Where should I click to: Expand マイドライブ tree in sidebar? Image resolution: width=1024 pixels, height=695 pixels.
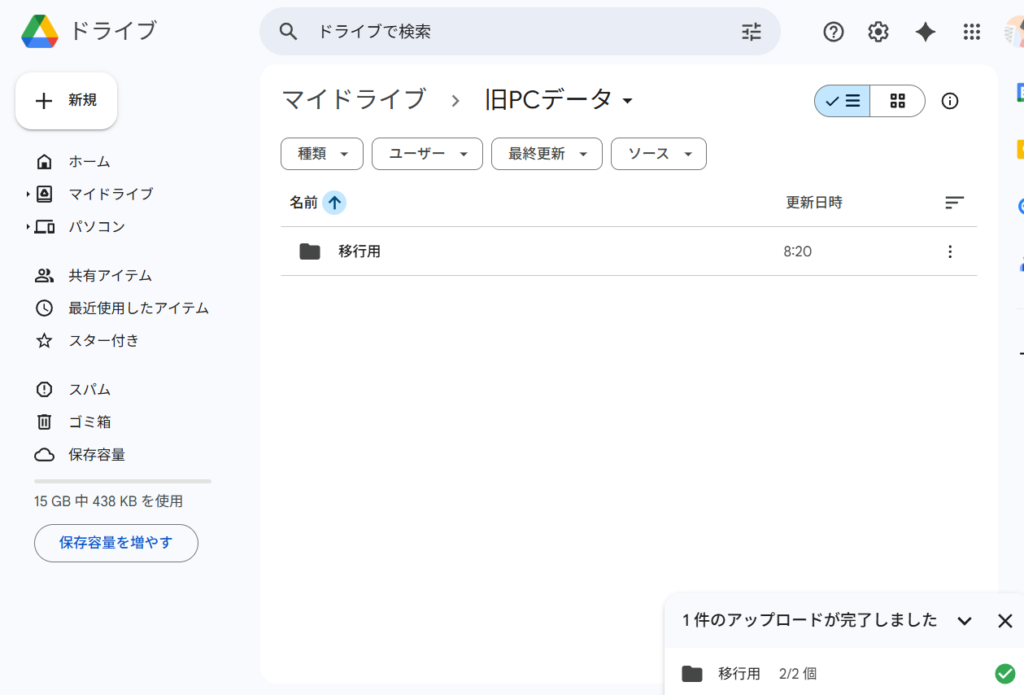point(28,194)
